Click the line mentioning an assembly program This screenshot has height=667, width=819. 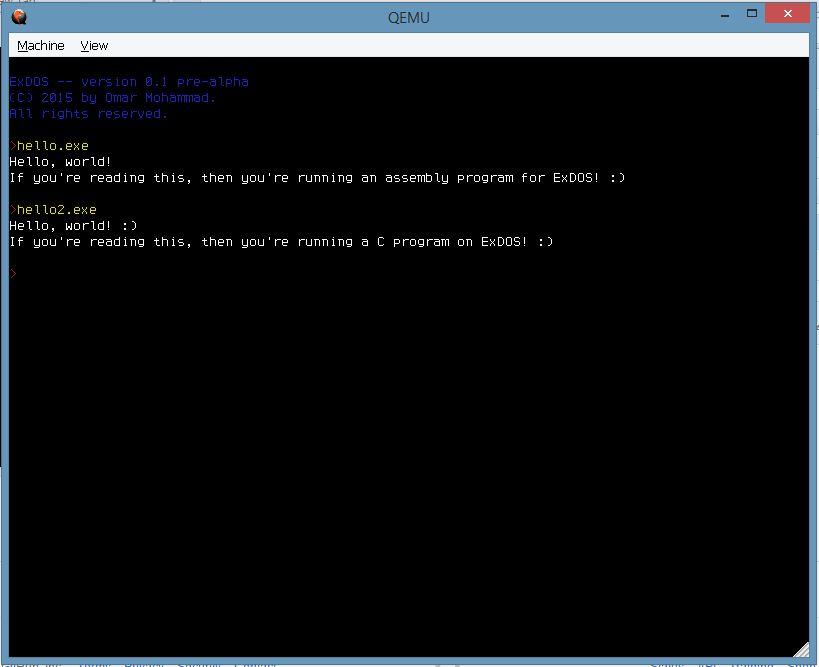tap(317, 178)
